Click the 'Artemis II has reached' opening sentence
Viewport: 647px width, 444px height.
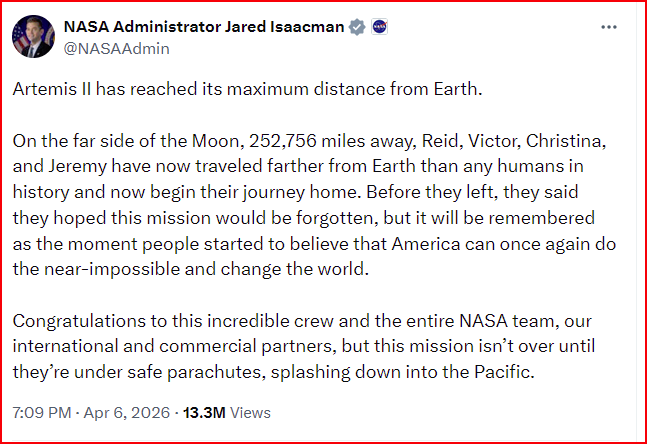tap(248, 89)
